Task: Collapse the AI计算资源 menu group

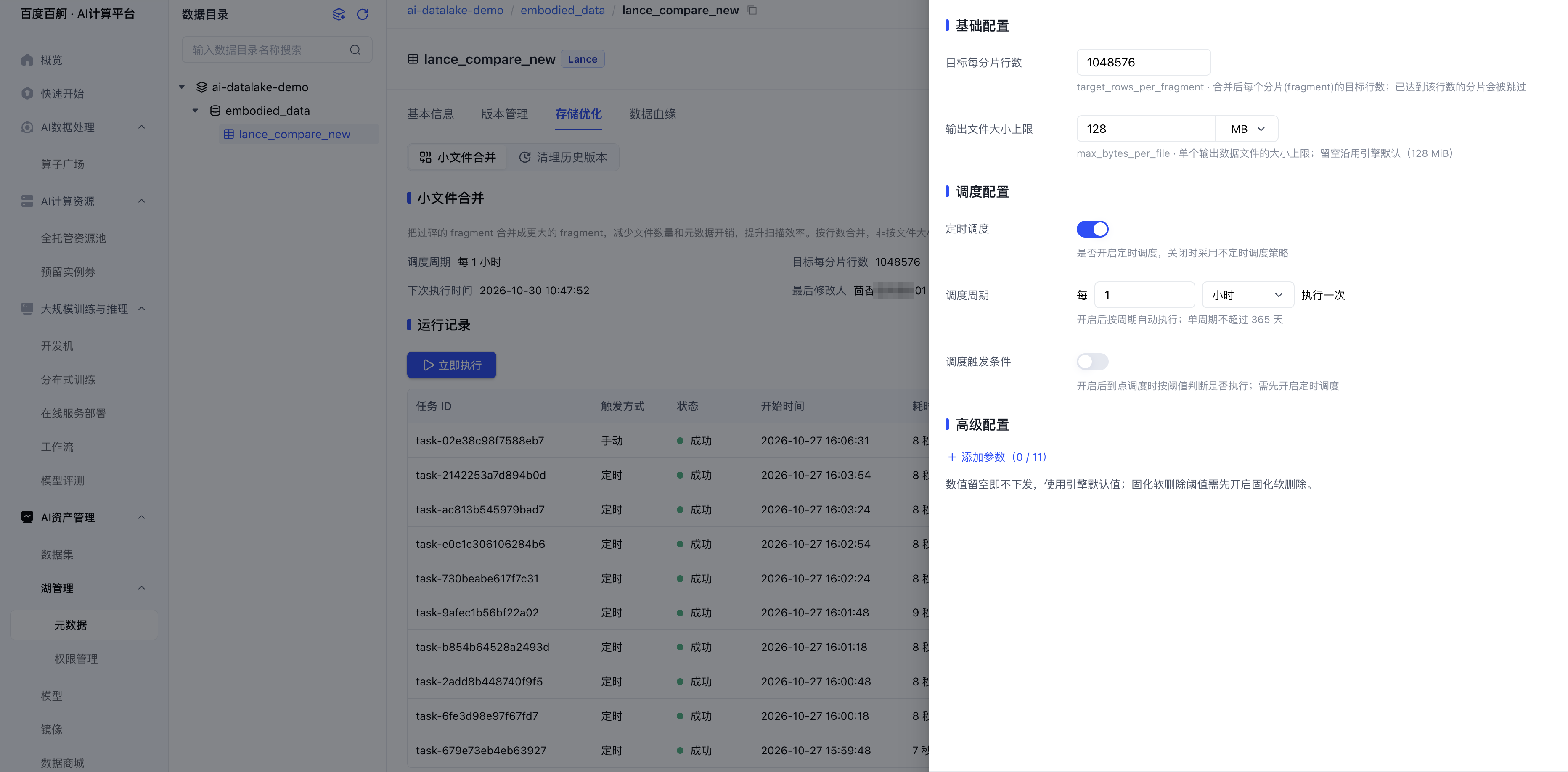Action: [142, 201]
